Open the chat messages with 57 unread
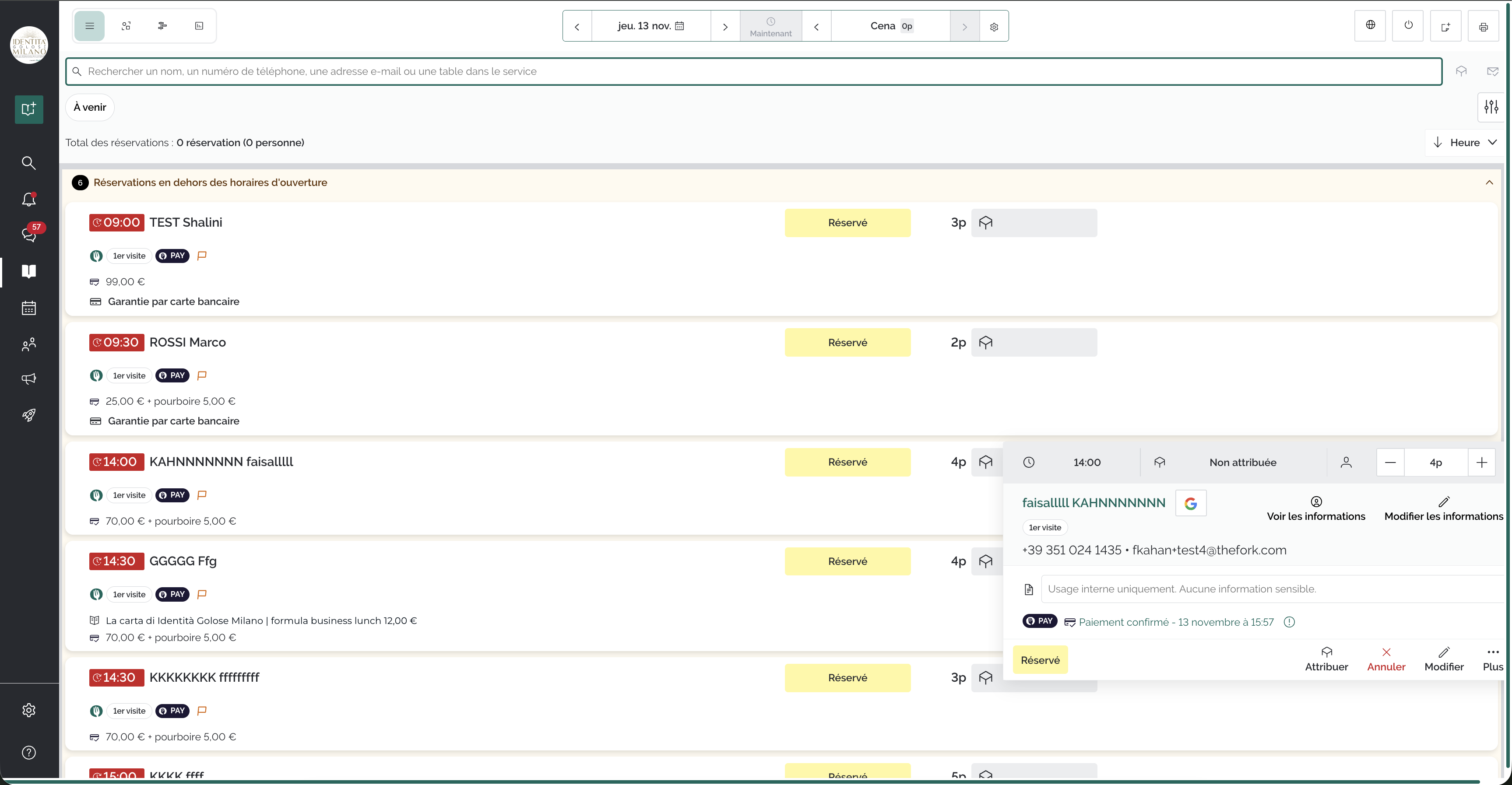 (28, 235)
